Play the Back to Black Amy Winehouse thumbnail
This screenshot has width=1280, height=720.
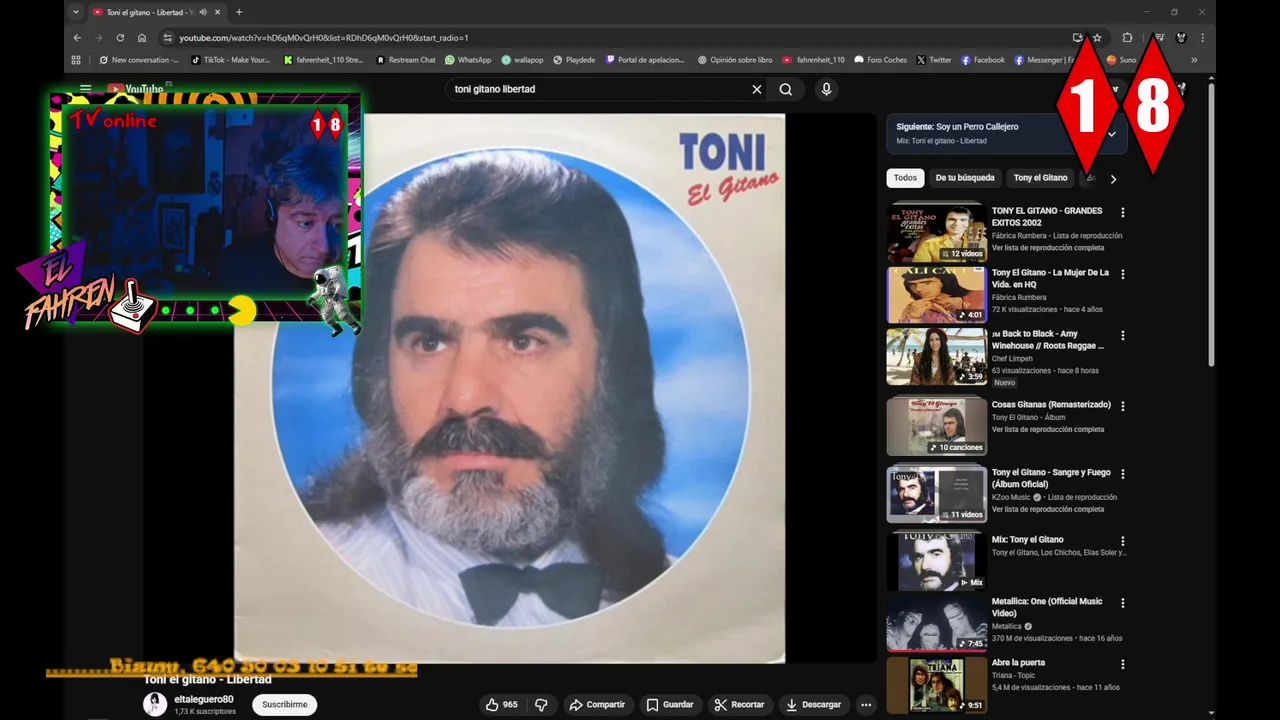click(x=936, y=357)
